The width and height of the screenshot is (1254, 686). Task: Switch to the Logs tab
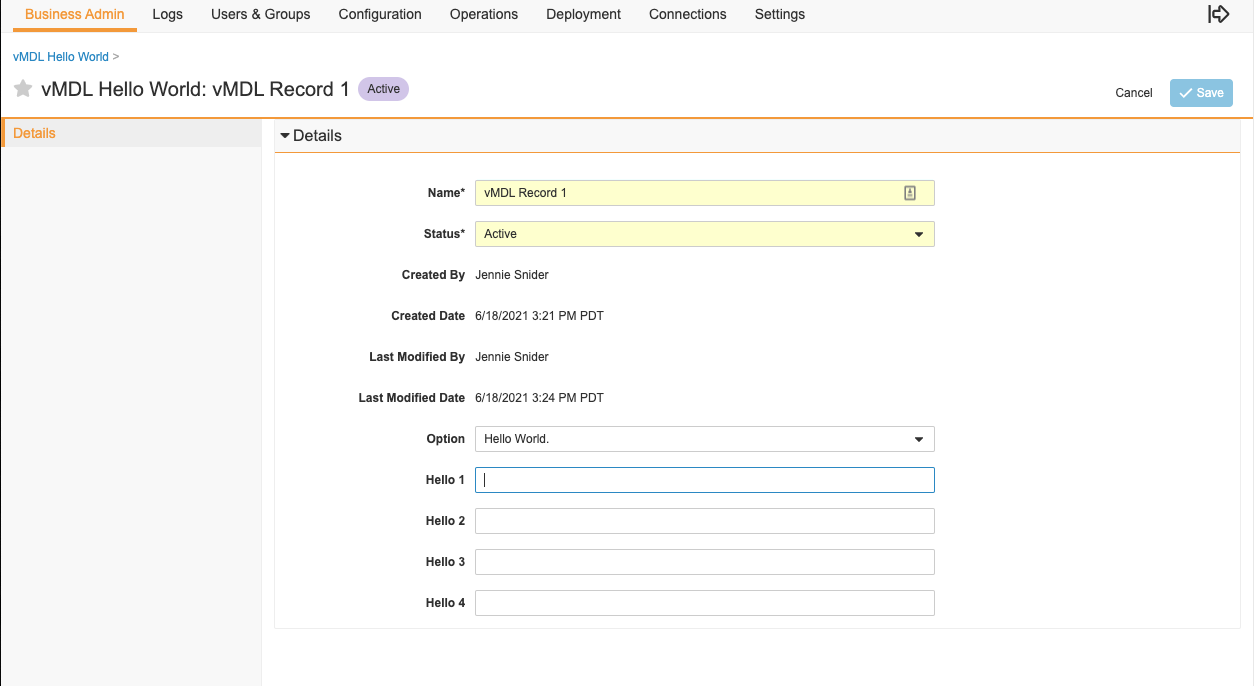167,14
